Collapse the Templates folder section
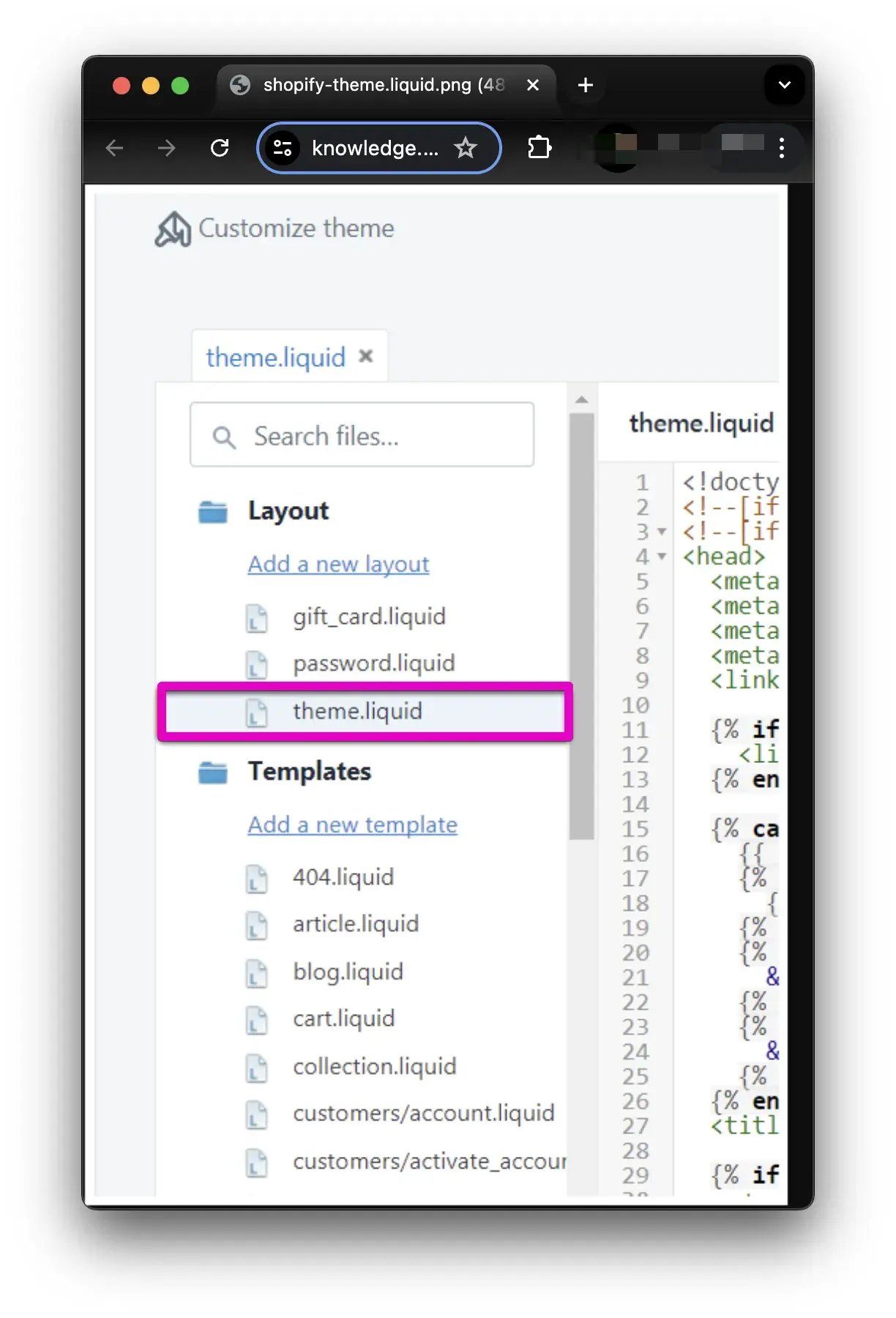 click(x=310, y=772)
